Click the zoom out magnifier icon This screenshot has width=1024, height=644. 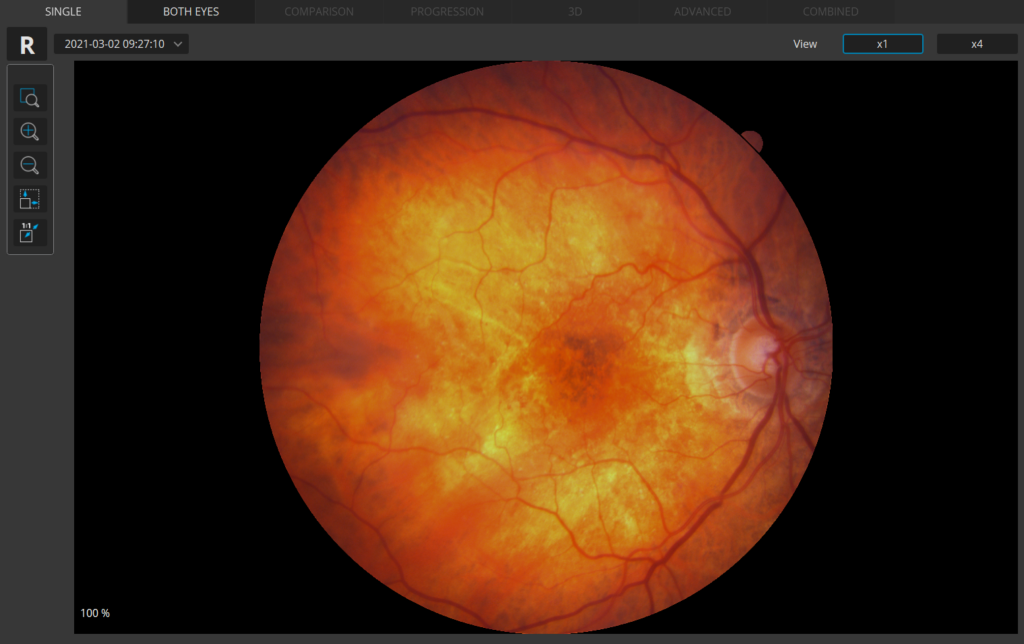29,165
